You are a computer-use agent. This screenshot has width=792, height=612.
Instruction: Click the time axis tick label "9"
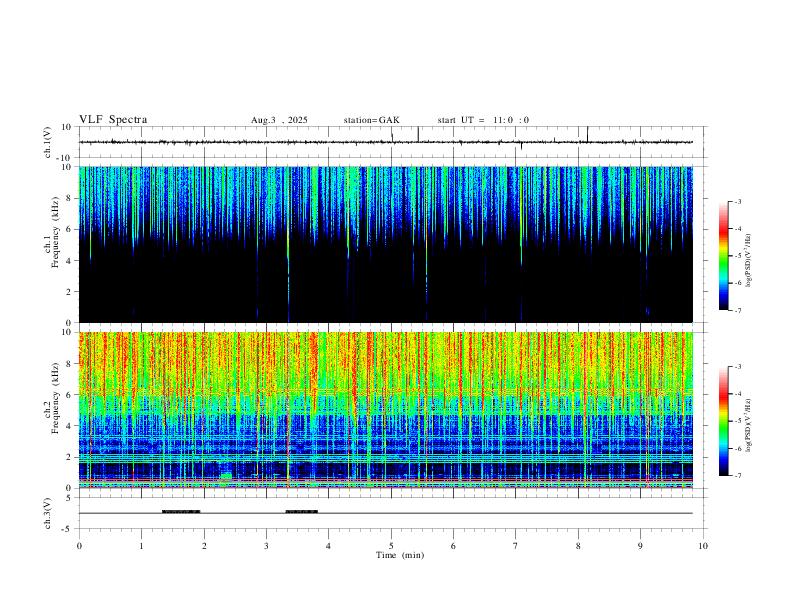[640, 546]
